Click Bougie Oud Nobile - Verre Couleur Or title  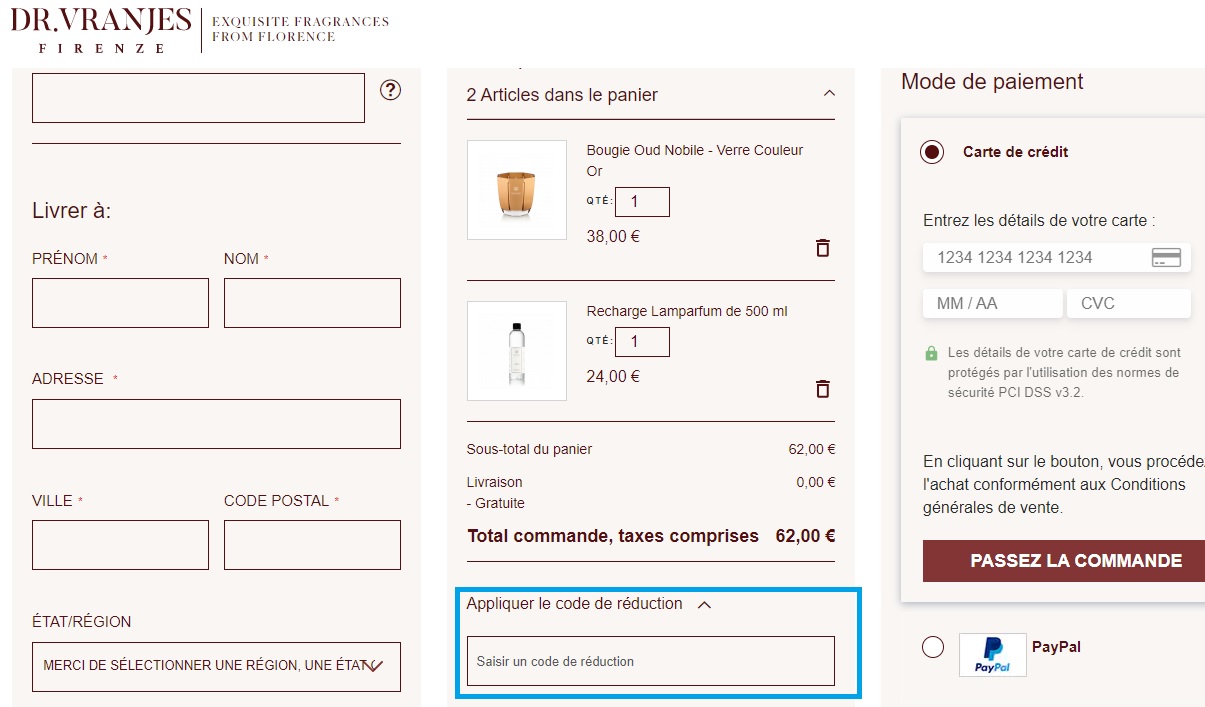(x=695, y=160)
